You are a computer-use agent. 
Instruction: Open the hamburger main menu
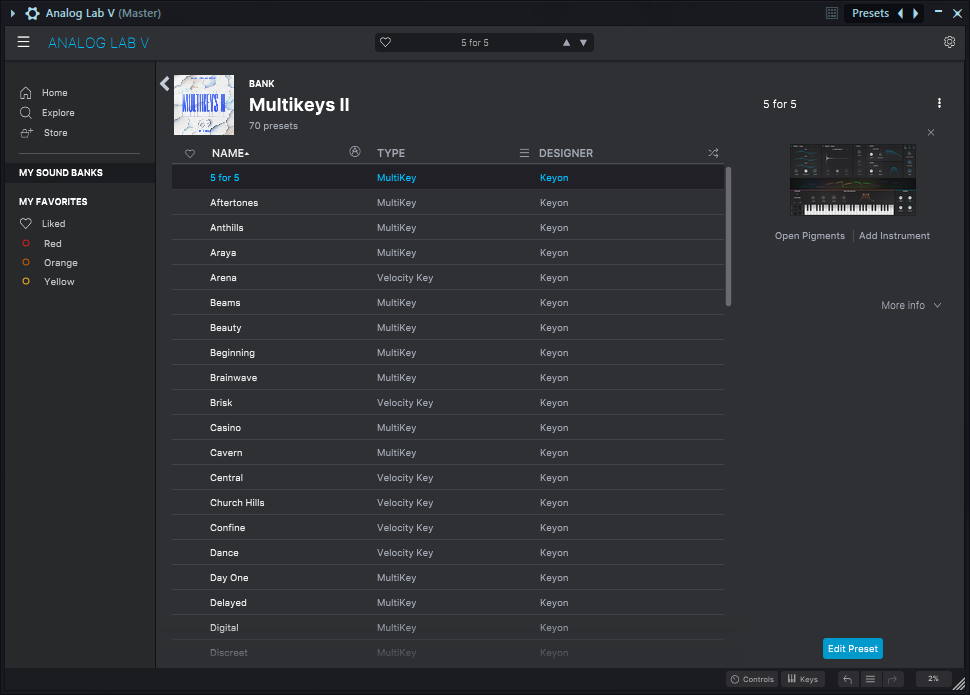(x=24, y=42)
